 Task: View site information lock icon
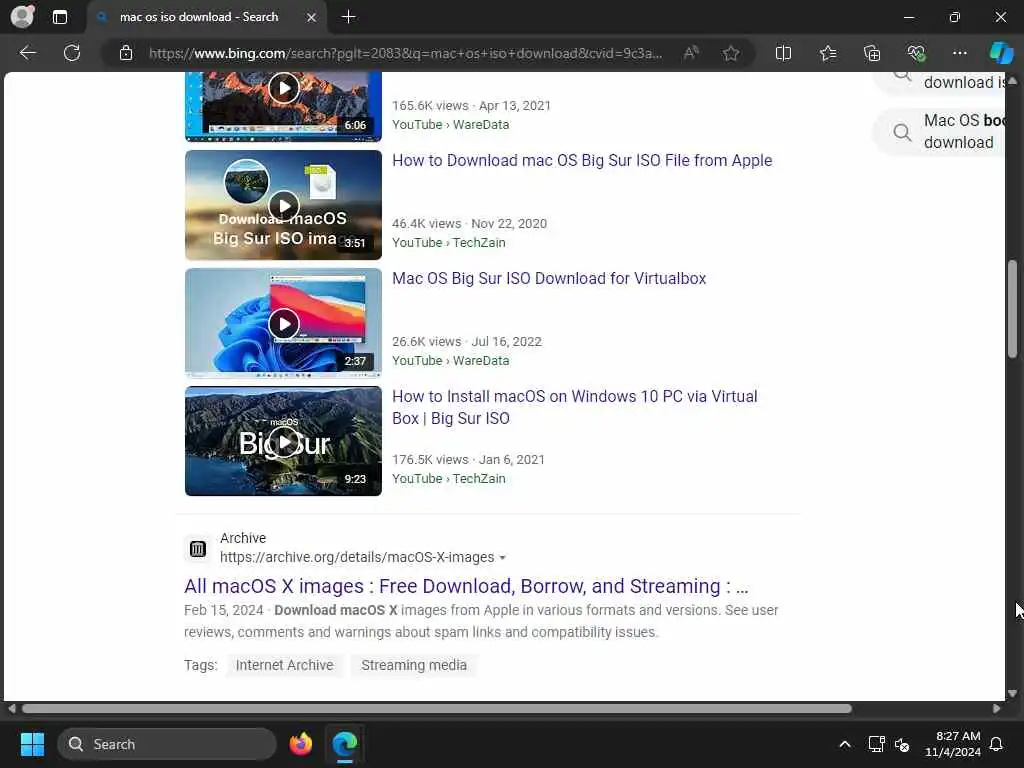click(x=126, y=53)
